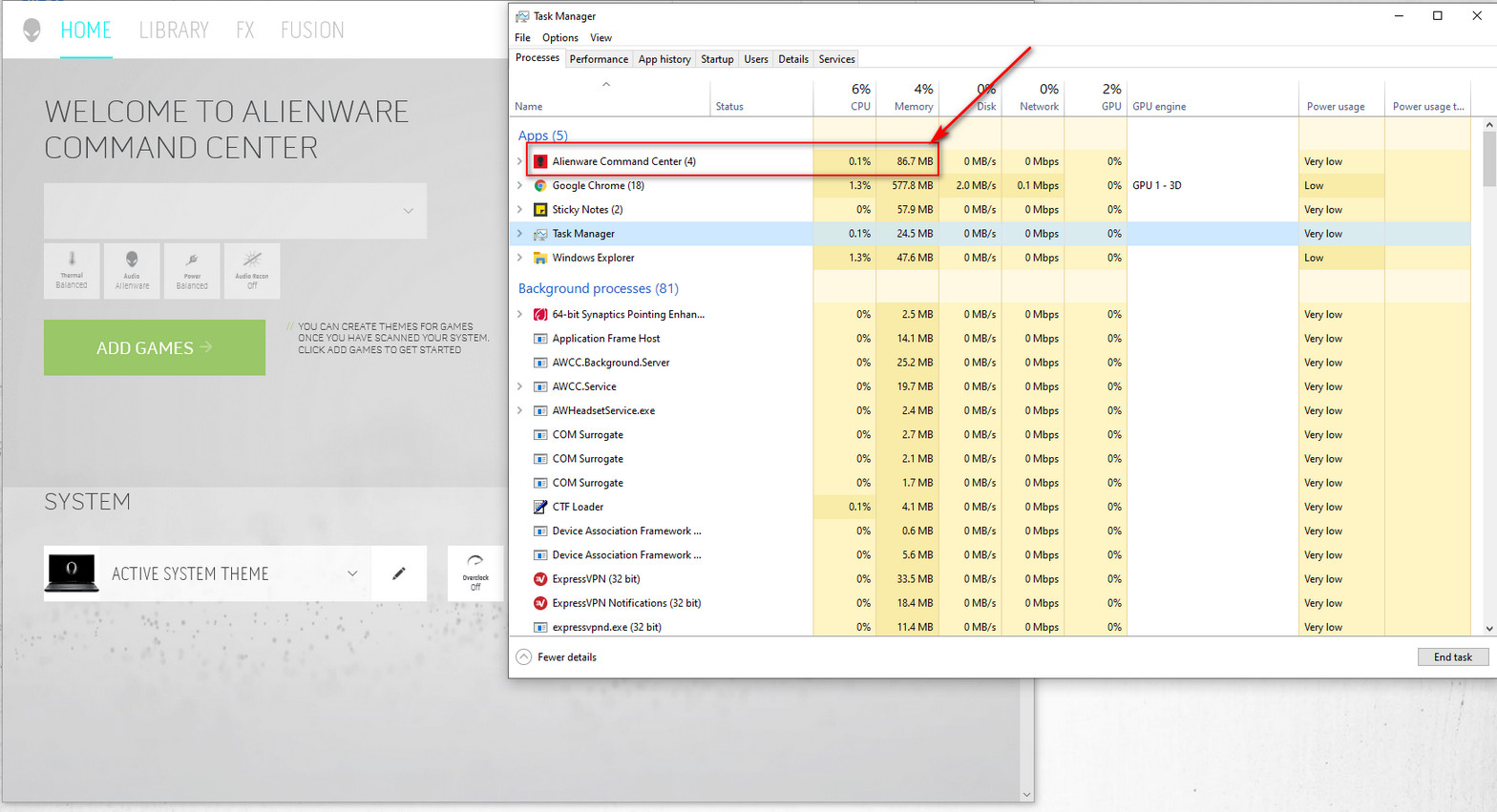This screenshot has width=1497, height=812.
Task: Switch to the Details tab
Action: tap(793, 59)
